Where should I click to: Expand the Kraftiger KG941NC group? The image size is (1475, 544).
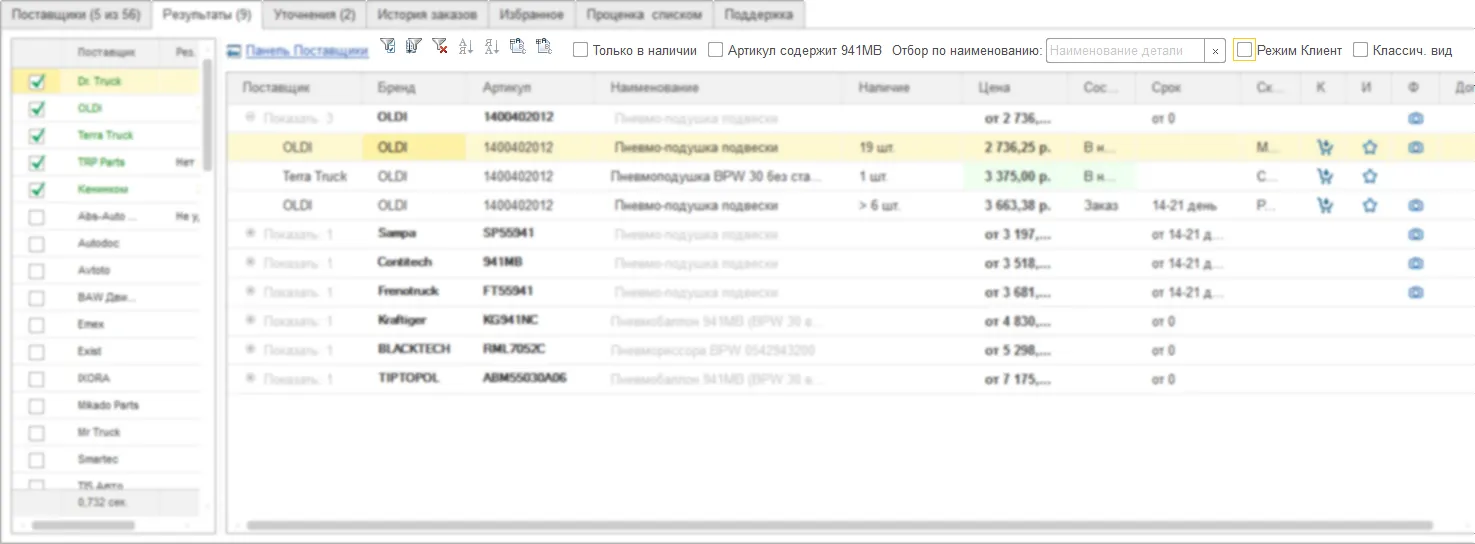tap(250, 321)
